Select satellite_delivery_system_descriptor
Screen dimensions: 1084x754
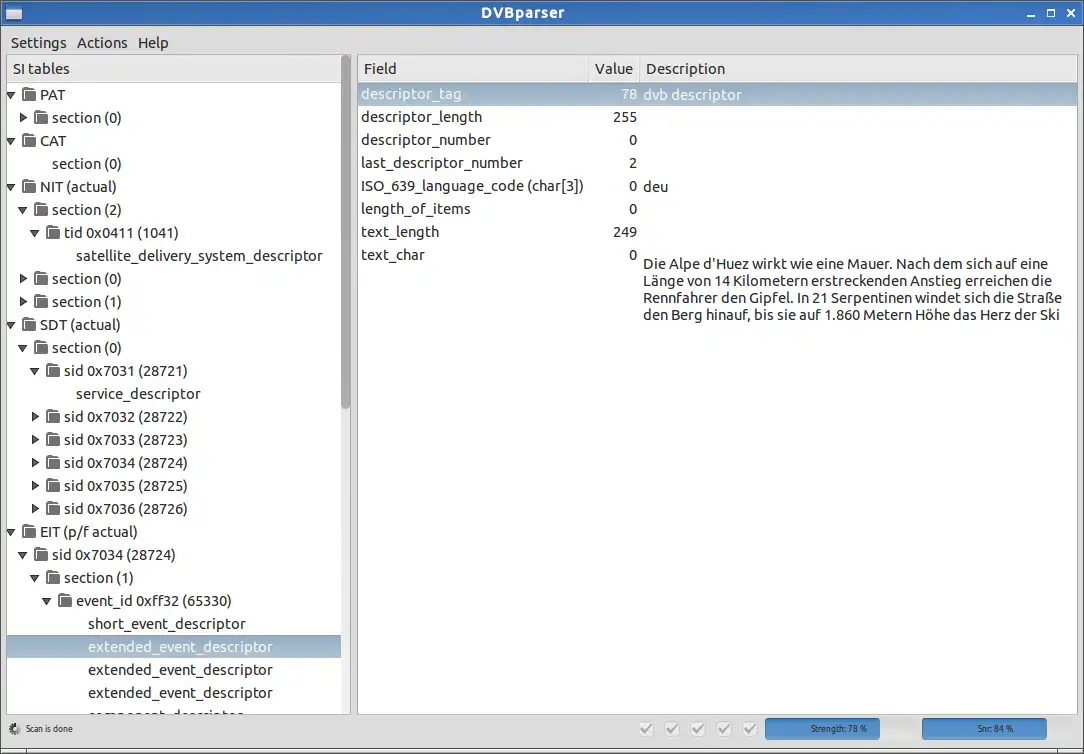199,256
